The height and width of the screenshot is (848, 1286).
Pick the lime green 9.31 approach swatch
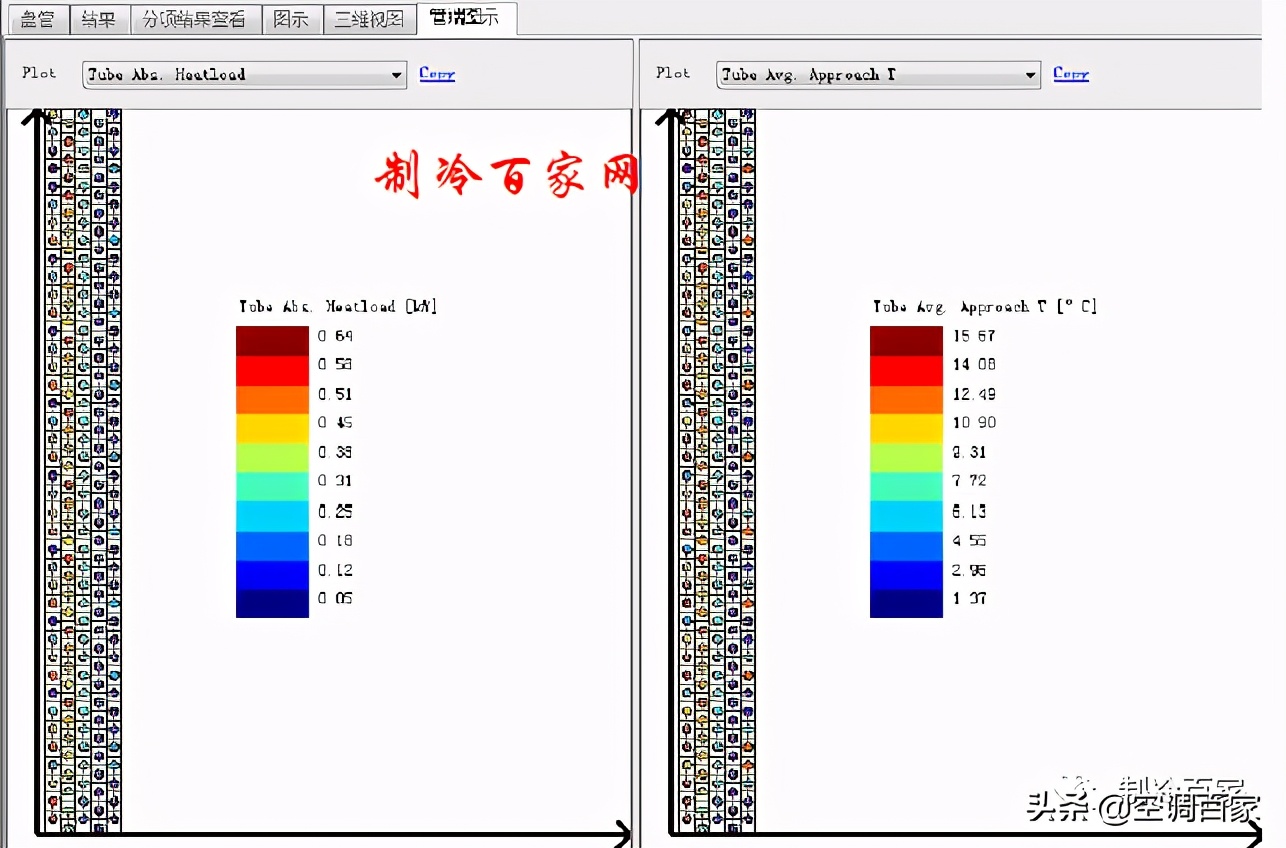[x=906, y=457]
